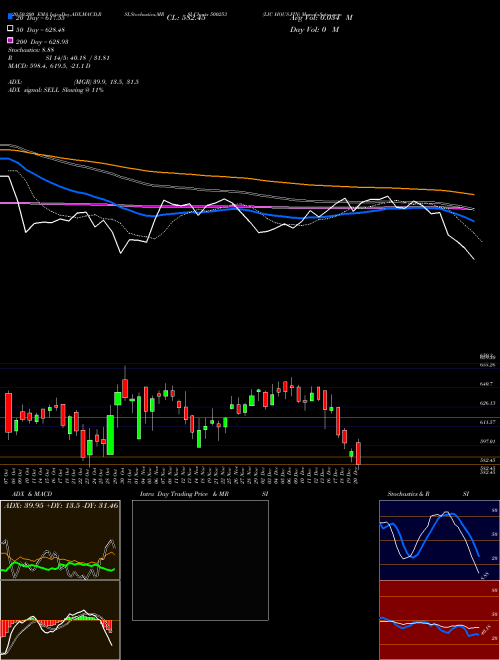Click the 'MACD: 598.4, 619.5, -21.1 D' line

pyautogui.click(x=49, y=66)
